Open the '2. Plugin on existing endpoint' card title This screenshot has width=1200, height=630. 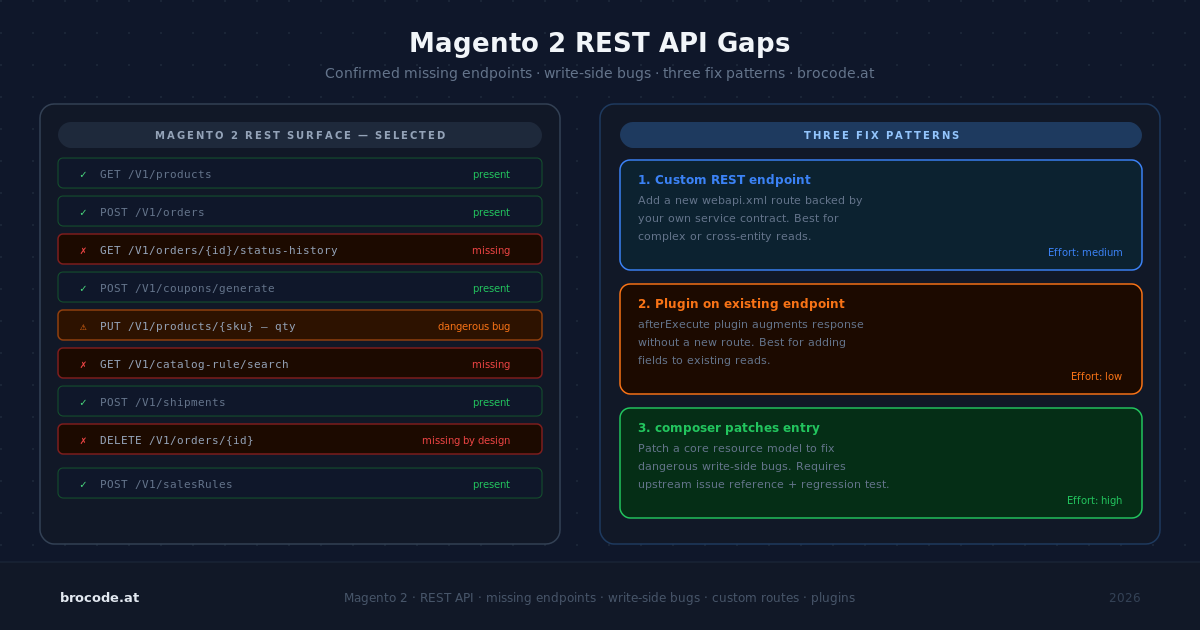coord(741,304)
